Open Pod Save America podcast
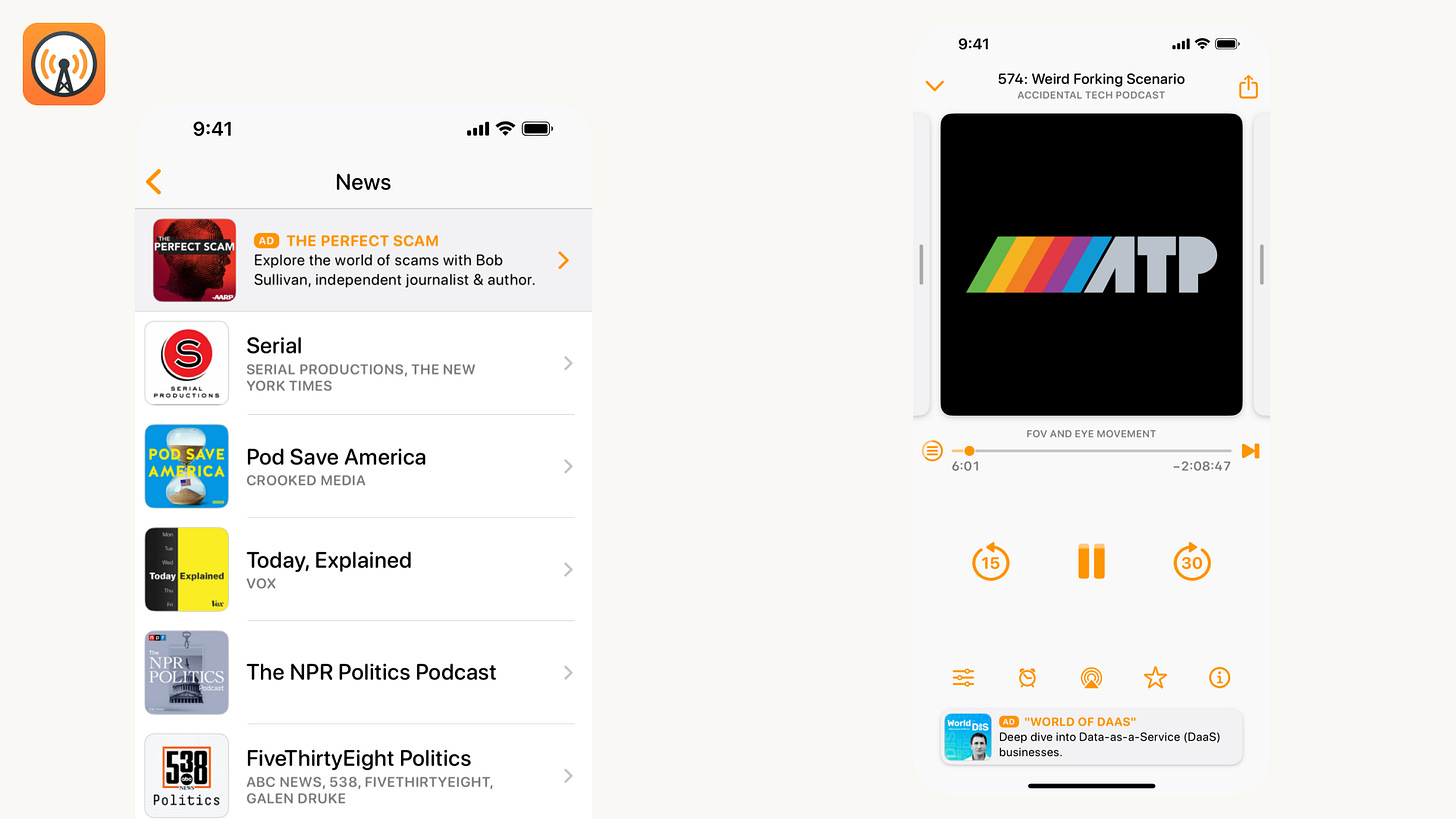1456x819 pixels. pyautogui.click(x=363, y=466)
